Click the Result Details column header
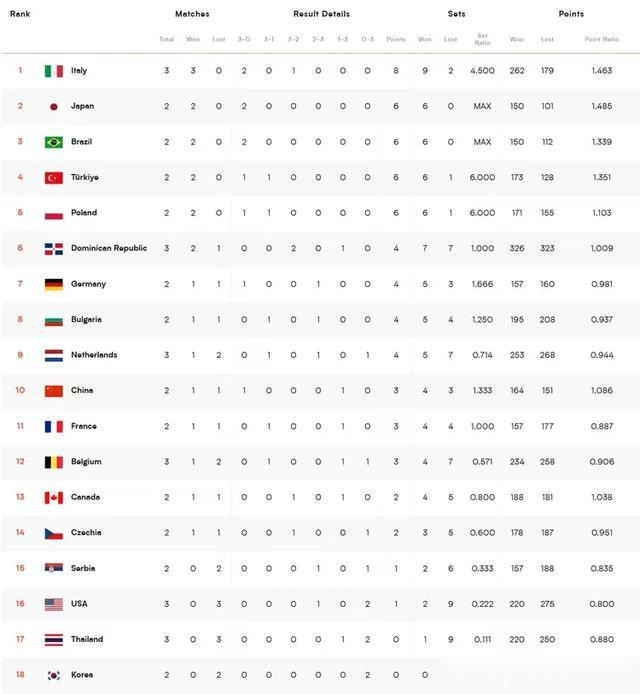Viewport: 640px width, 694px height. point(321,14)
